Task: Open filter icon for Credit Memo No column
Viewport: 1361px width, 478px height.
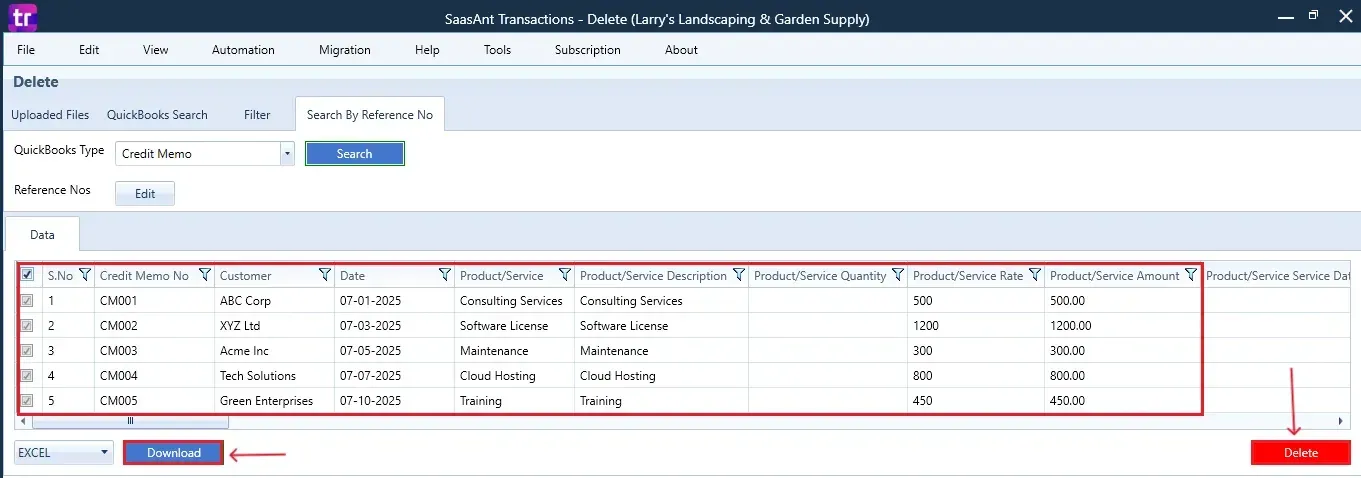Action: 205,275
